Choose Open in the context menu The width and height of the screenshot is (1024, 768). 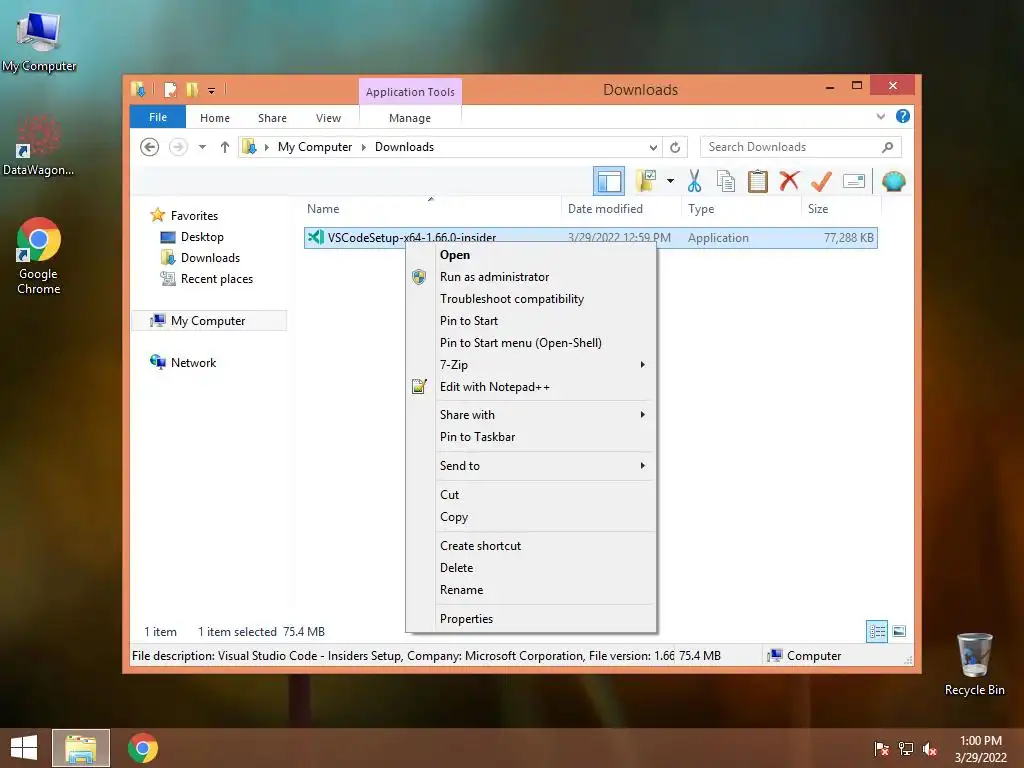(531, 255)
